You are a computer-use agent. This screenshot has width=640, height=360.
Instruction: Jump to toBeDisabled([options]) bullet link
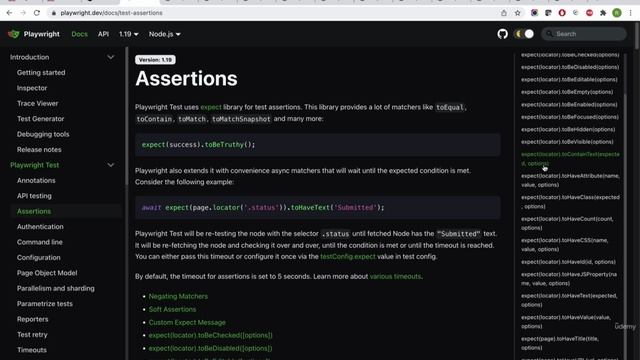point(210,349)
